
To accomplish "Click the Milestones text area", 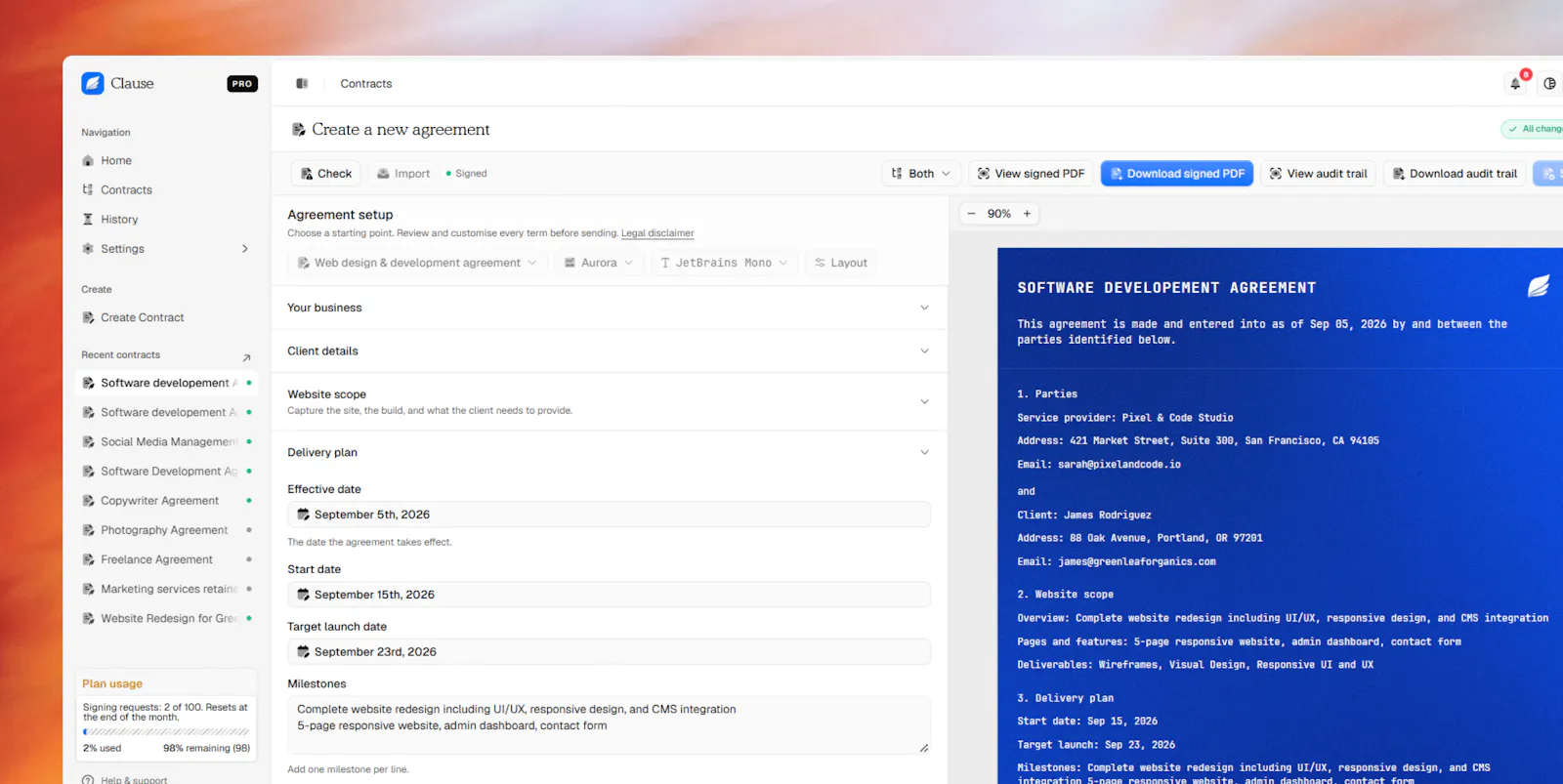I will [x=609, y=724].
